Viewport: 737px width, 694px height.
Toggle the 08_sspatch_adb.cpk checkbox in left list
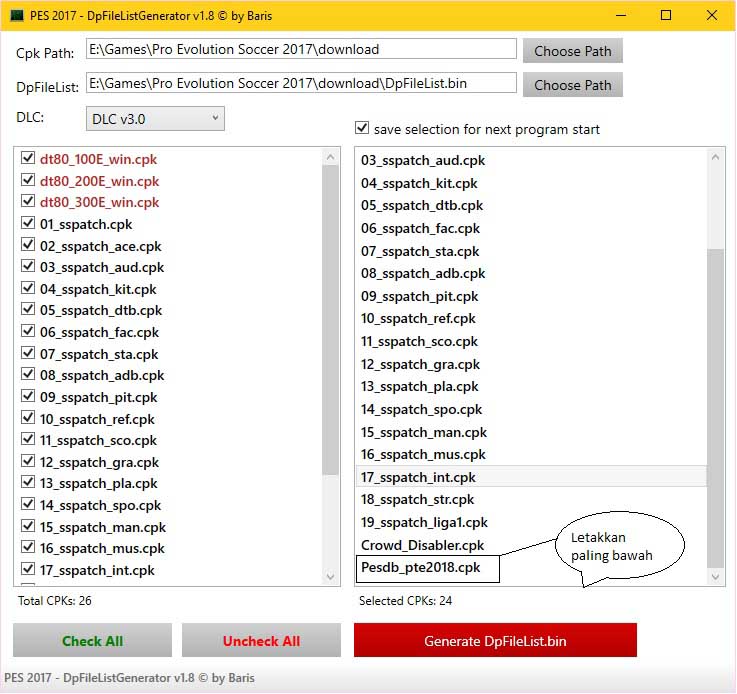click(x=28, y=374)
